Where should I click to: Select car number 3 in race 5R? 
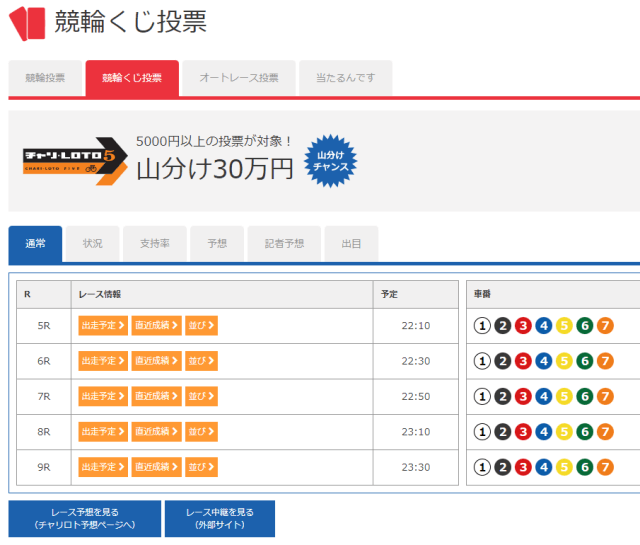pos(523,326)
